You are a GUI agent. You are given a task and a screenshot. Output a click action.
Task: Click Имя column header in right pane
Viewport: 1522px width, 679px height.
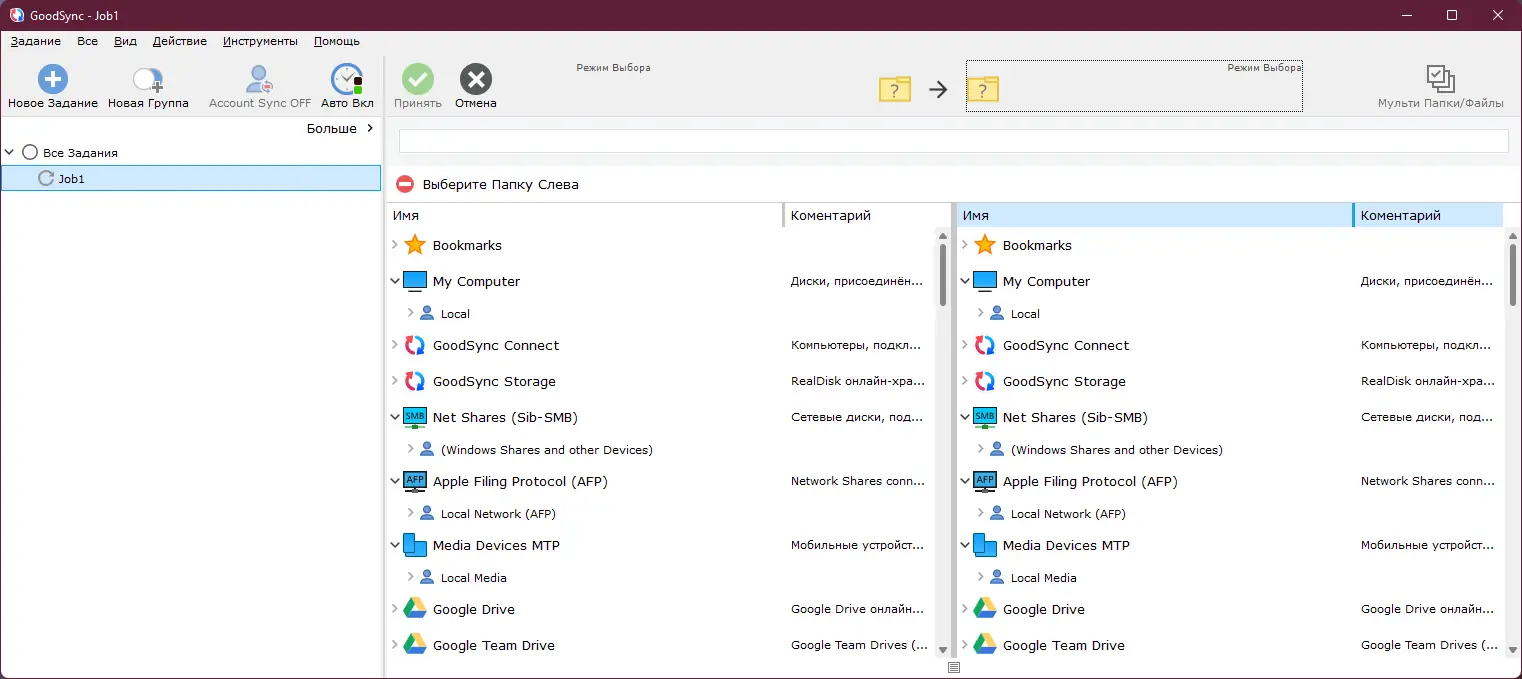click(1155, 215)
